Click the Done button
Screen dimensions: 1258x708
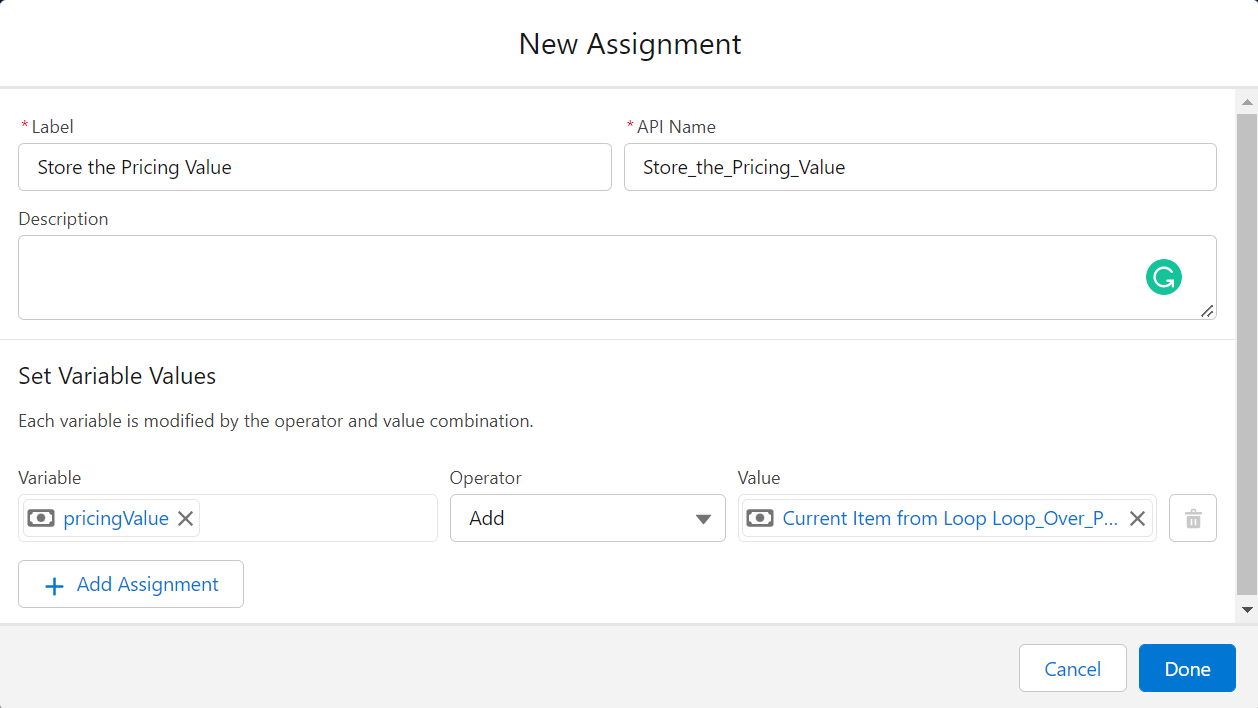coord(1187,668)
